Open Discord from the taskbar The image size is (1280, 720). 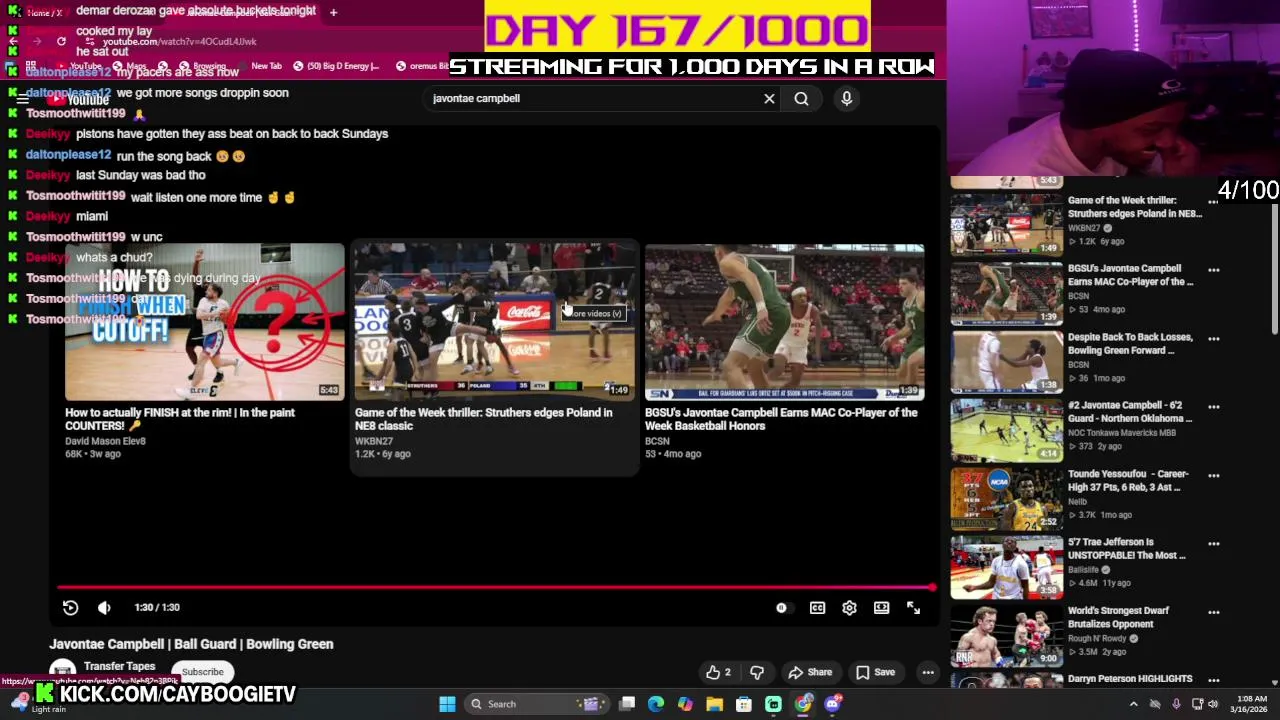coord(833,704)
